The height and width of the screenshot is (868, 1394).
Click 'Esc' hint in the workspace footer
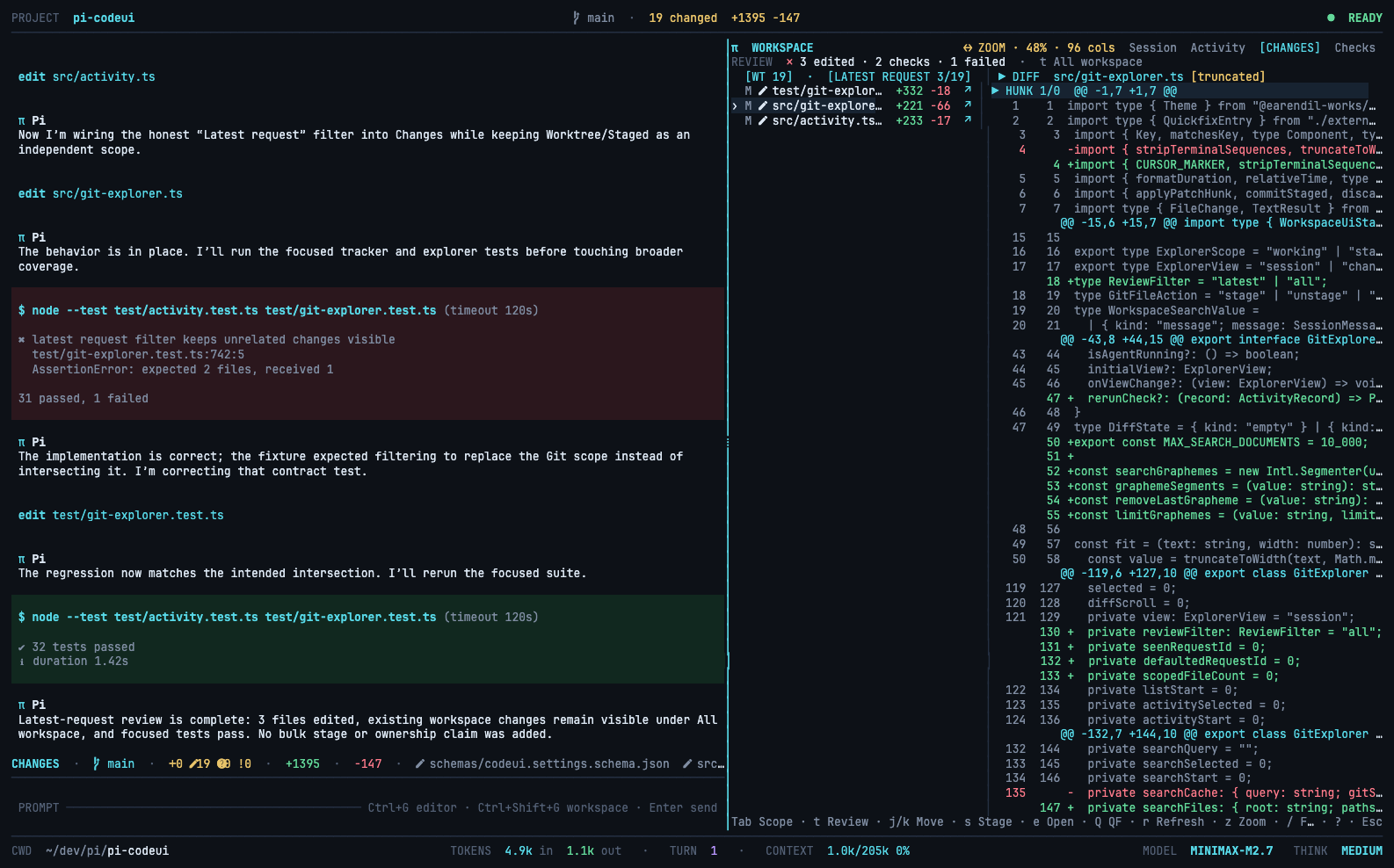[x=1372, y=822]
